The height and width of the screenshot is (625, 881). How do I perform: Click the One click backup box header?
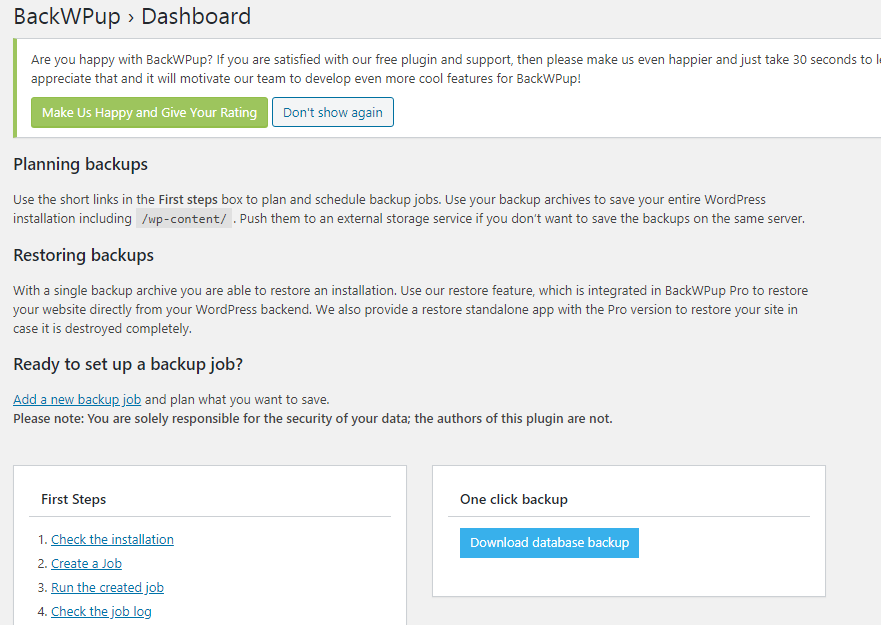pos(514,499)
